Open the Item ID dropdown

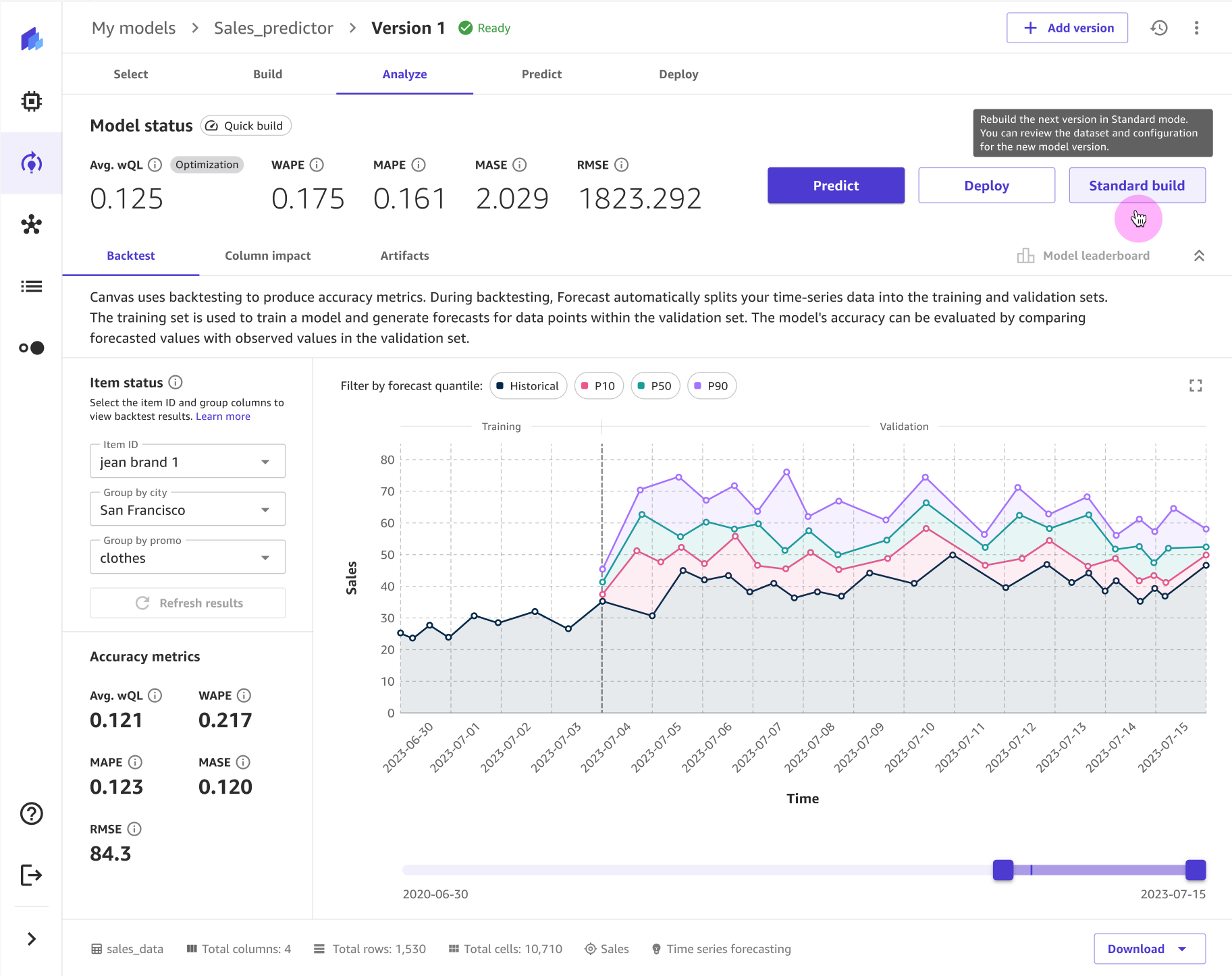[265, 462]
